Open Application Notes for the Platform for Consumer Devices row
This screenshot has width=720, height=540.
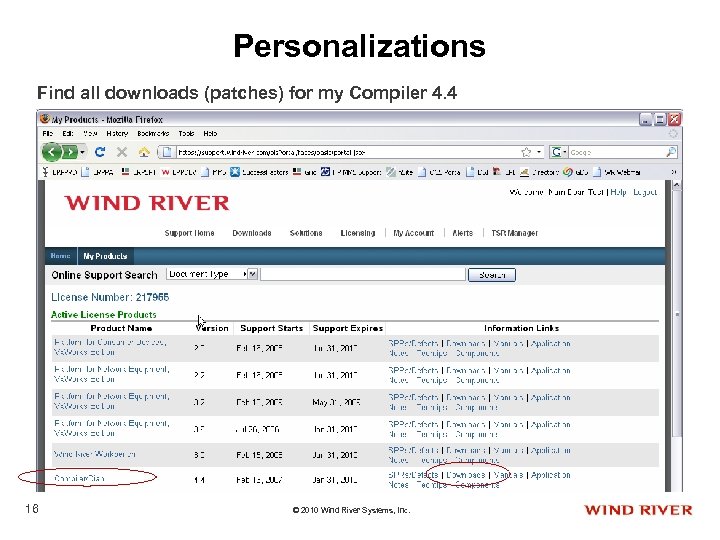click(551, 343)
